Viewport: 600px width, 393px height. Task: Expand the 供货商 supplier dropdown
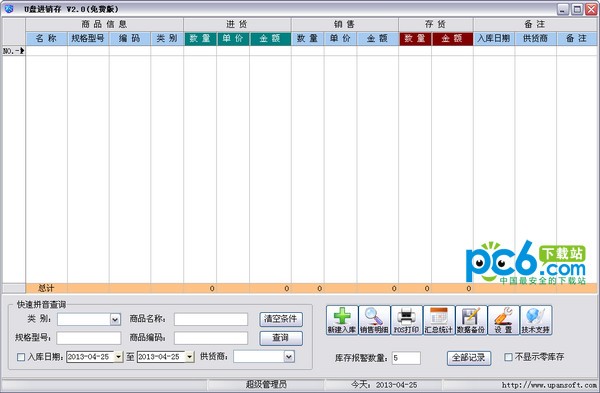tap(289, 357)
